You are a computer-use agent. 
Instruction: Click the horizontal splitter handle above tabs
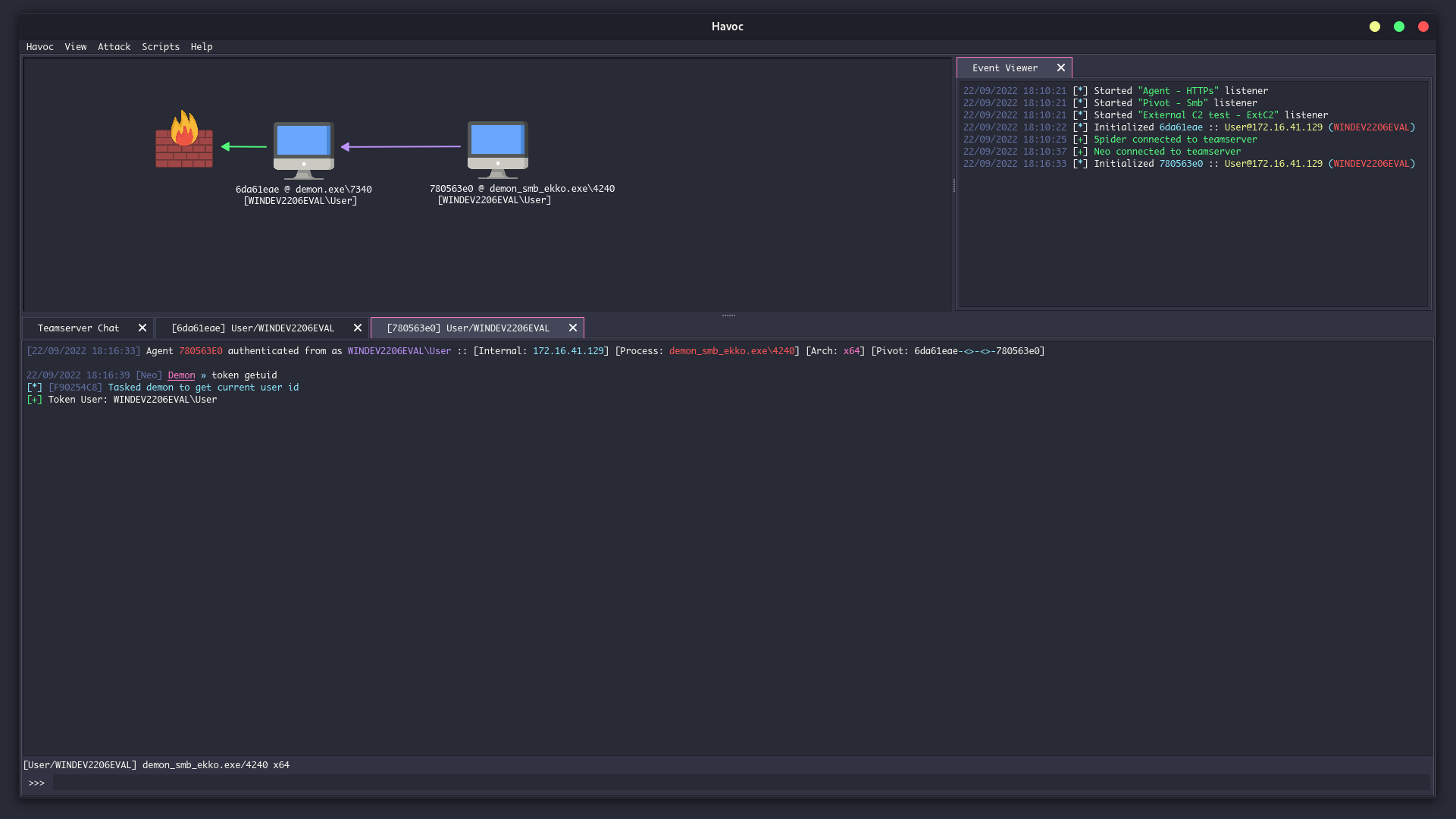click(x=728, y=315)
